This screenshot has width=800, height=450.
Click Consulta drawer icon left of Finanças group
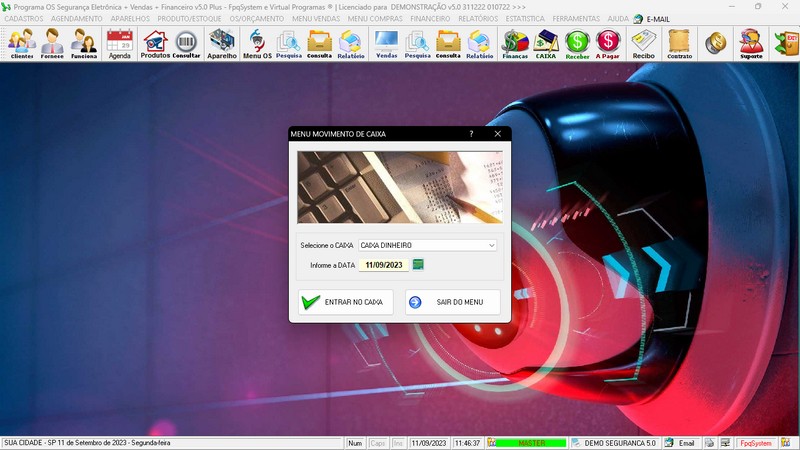pyautogui.click(x=448, y=44)
